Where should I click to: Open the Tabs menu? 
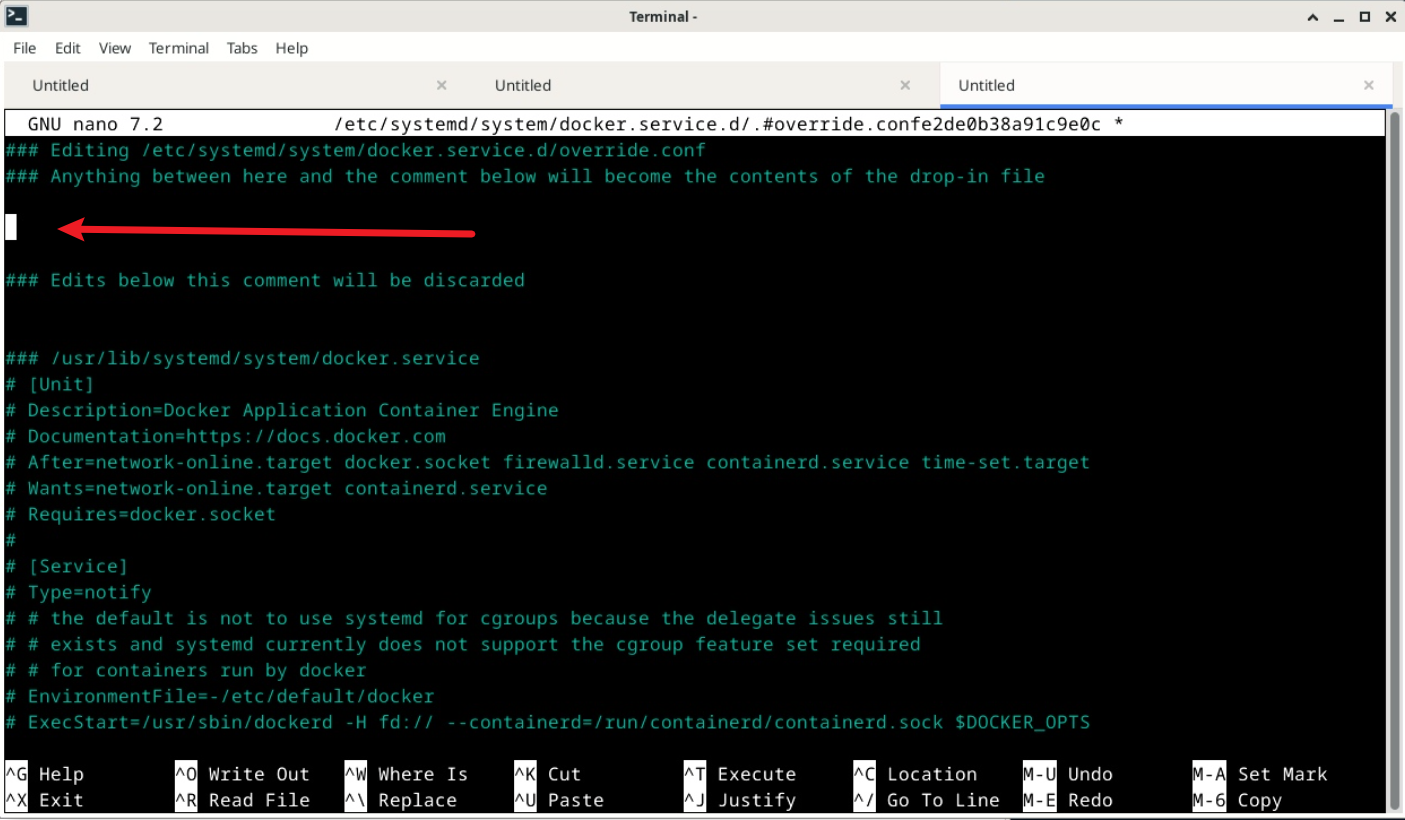[x=242, y=48]
